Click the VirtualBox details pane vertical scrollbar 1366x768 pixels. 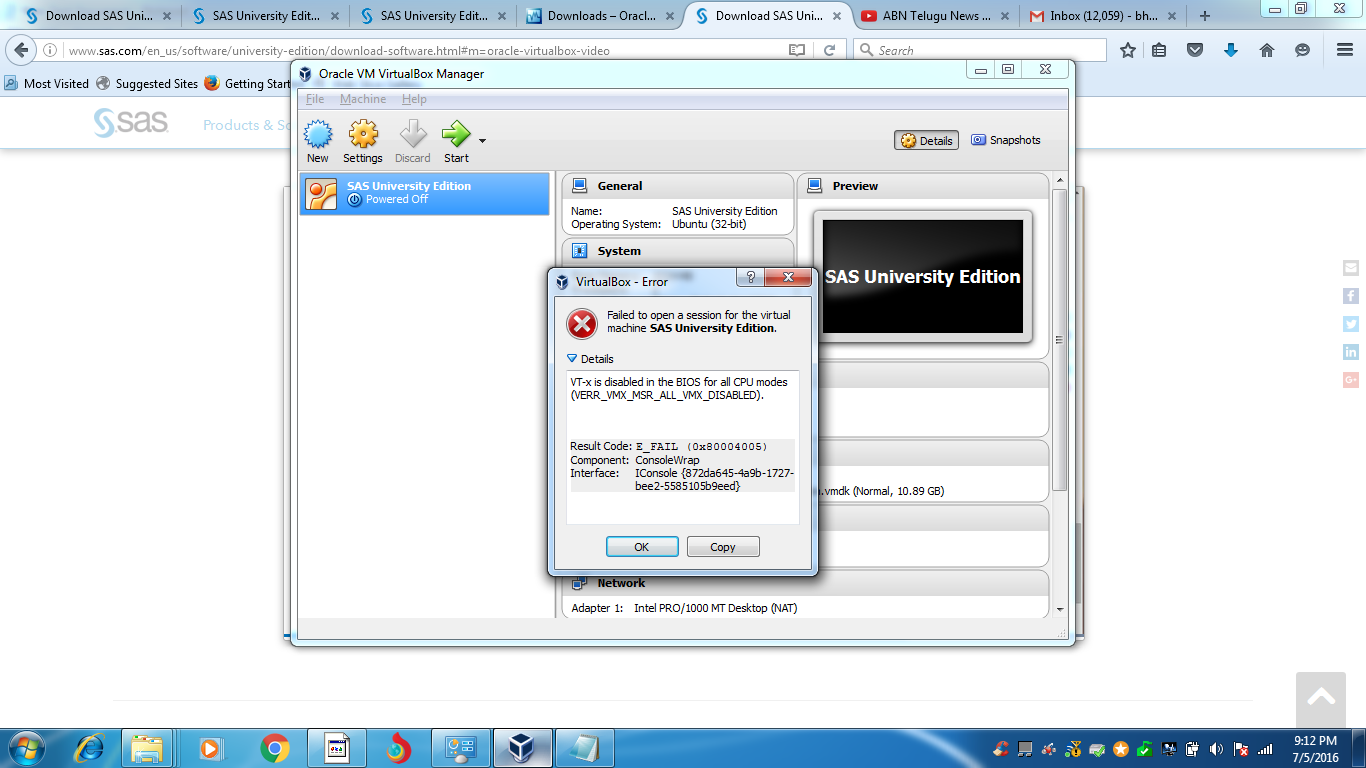click(x=1060, y=341)
